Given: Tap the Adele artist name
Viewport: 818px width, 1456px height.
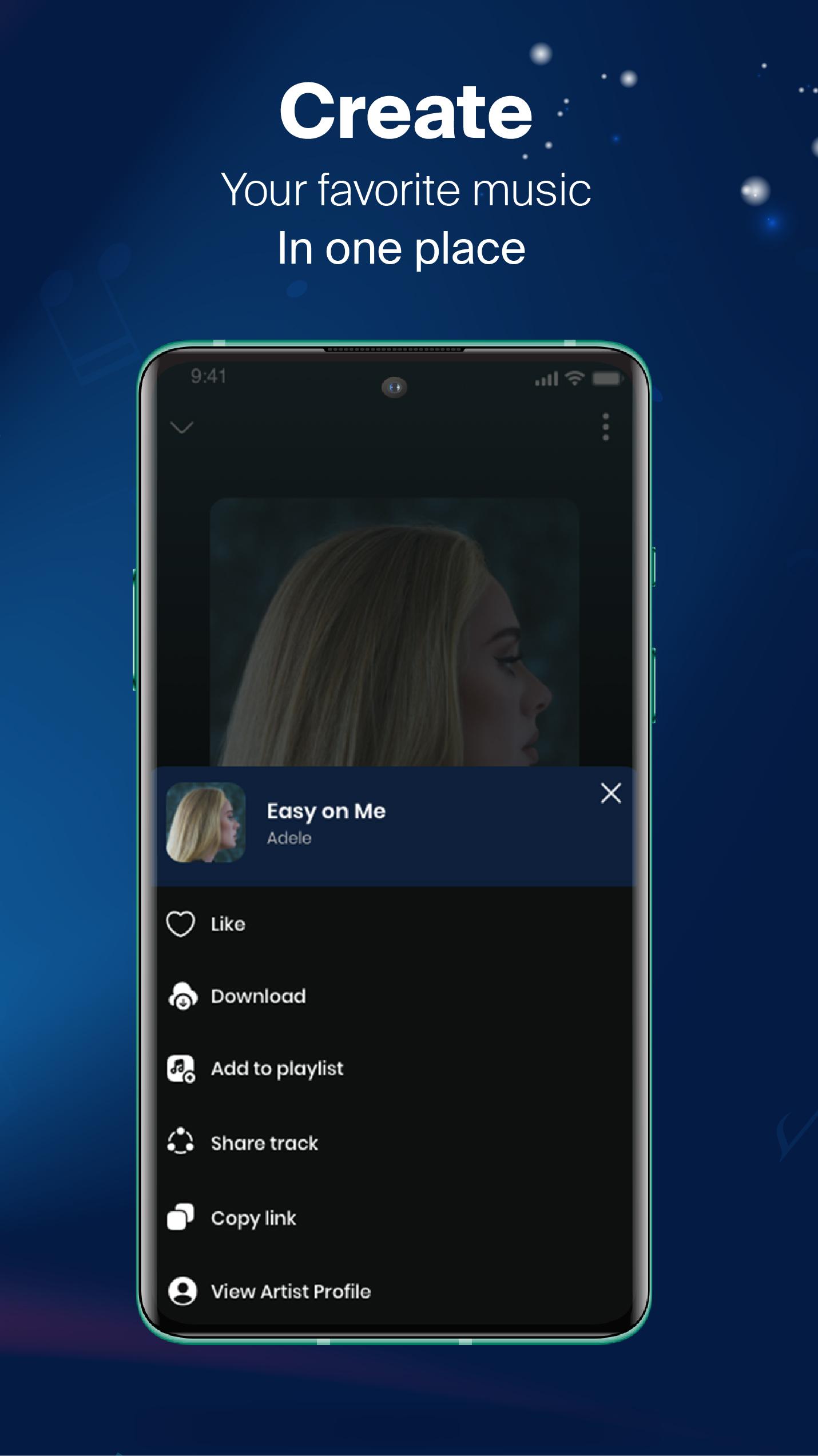Looking at the screenshot, I should point(289,838).
